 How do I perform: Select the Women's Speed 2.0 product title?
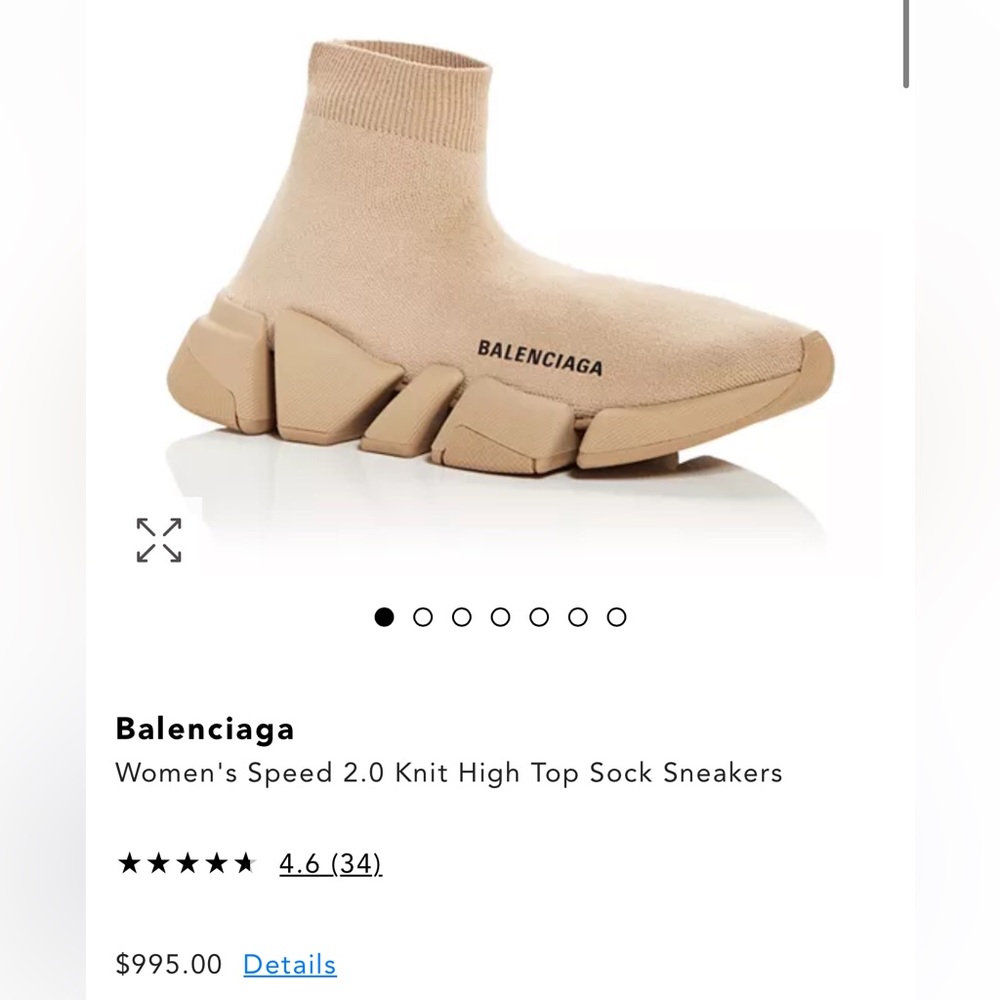click(450, 773)
